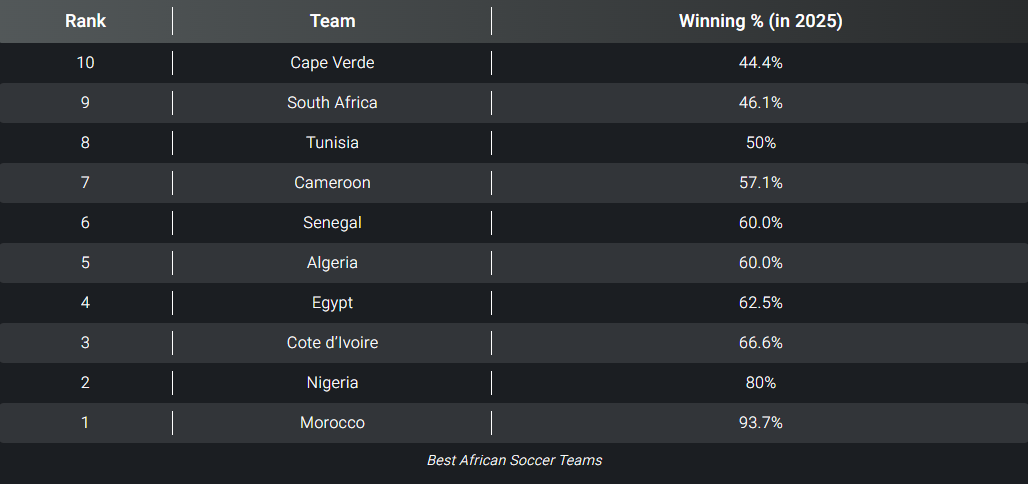Select the South Africa team cell

coord(332,103)
